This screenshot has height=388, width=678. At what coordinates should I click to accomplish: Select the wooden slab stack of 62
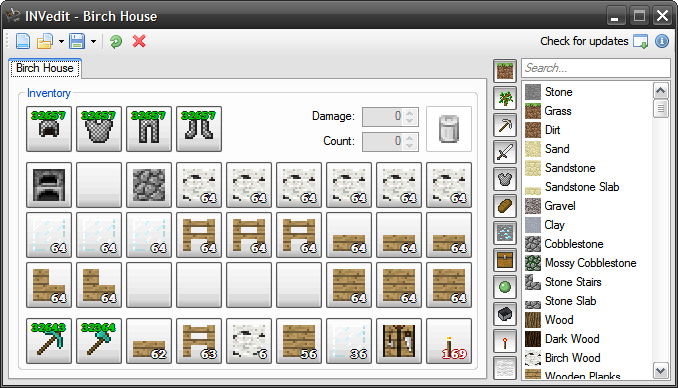click(x=149, y=341)
